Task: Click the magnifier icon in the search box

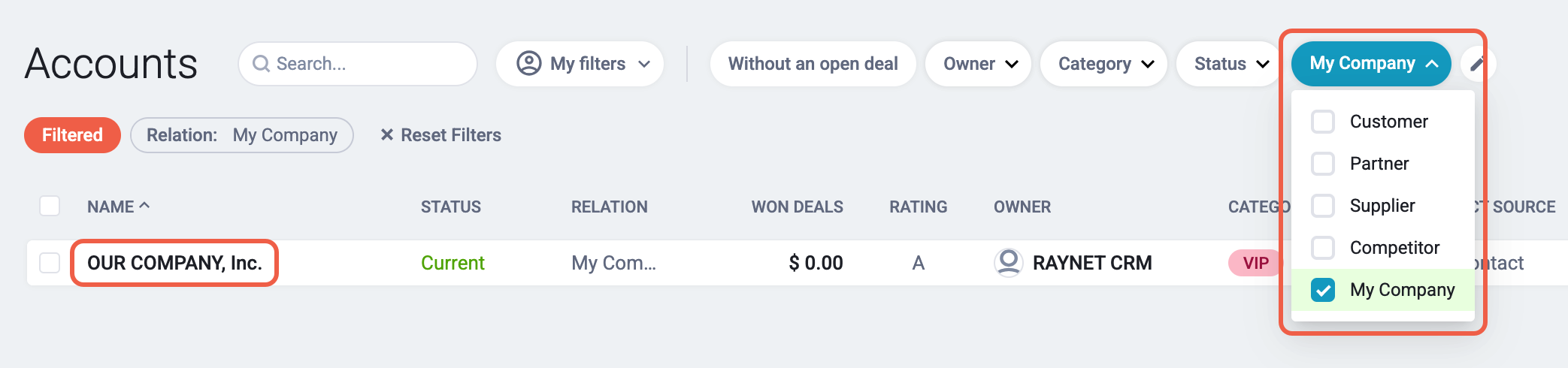Action: (x=261, y=64)
